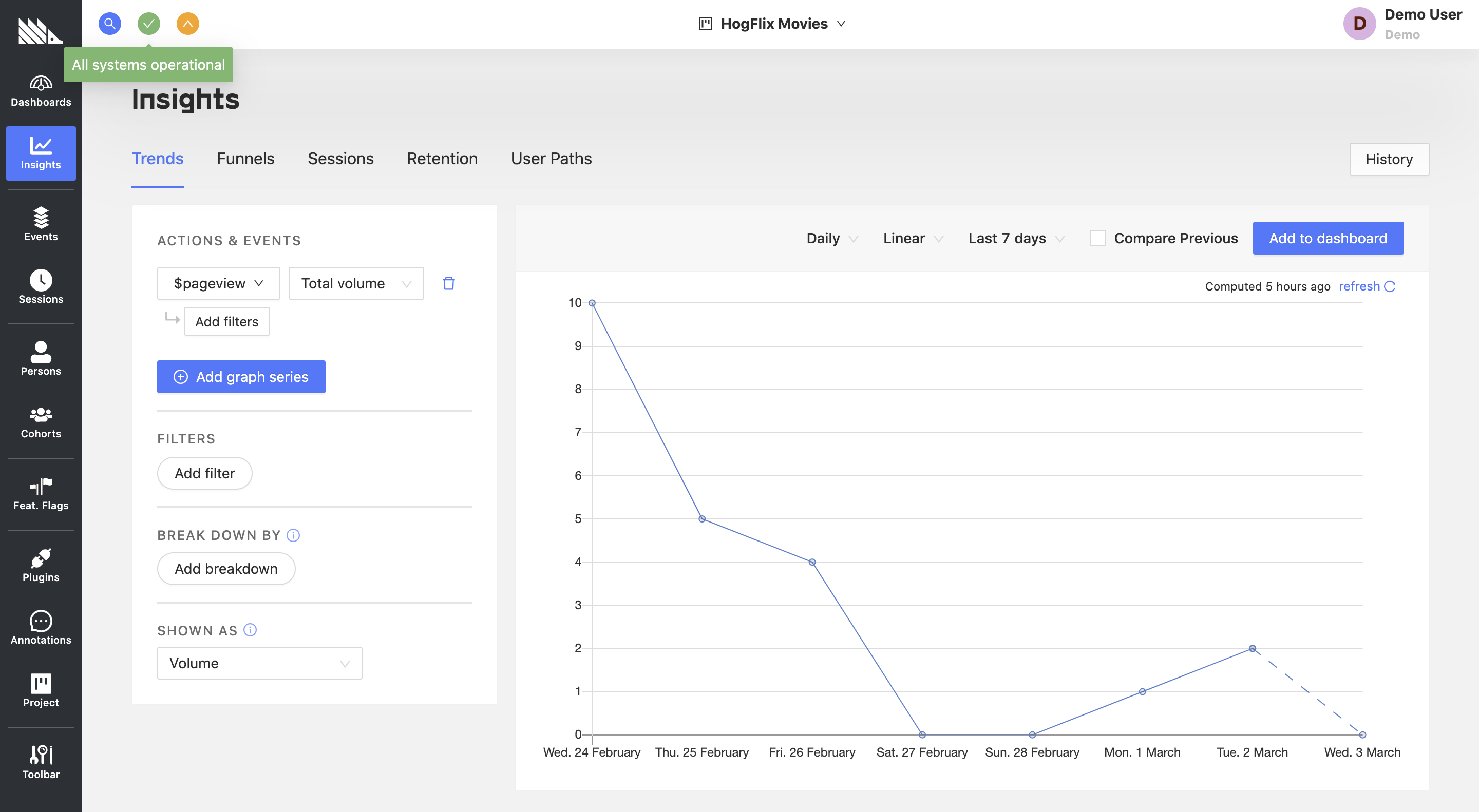Switch to the Funnels tab
Viewport: 1479px width, 812px height.
click(x=245, y=158)
